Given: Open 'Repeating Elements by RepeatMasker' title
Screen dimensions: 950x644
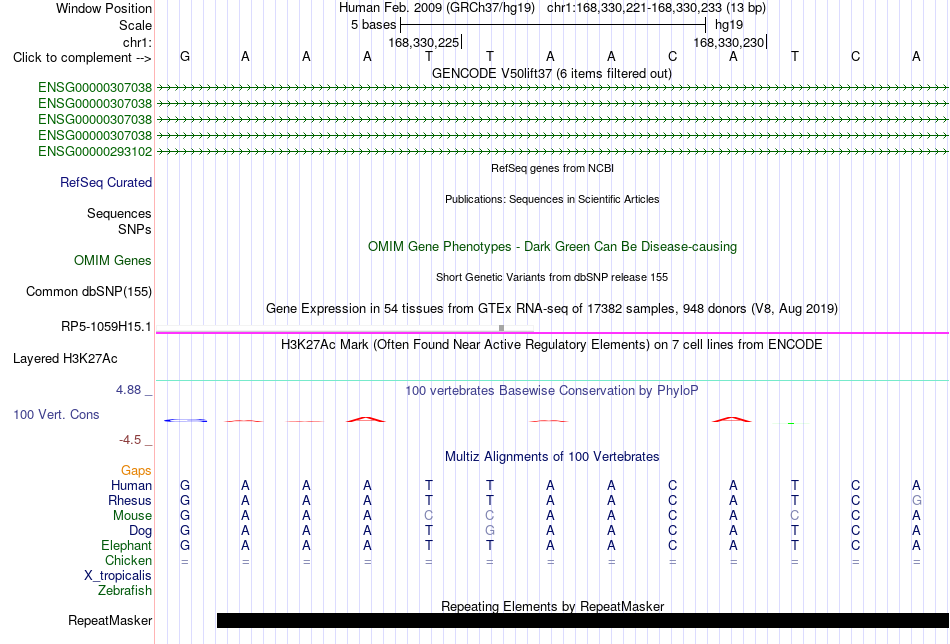Looking at the screenshot, I should coord(553,606).
